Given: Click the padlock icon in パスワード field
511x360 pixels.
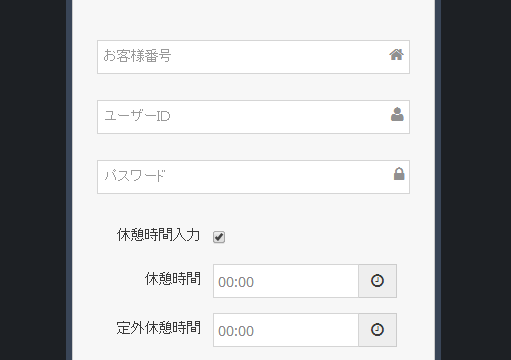Looking at the screenshot, I should coord(399,174).
